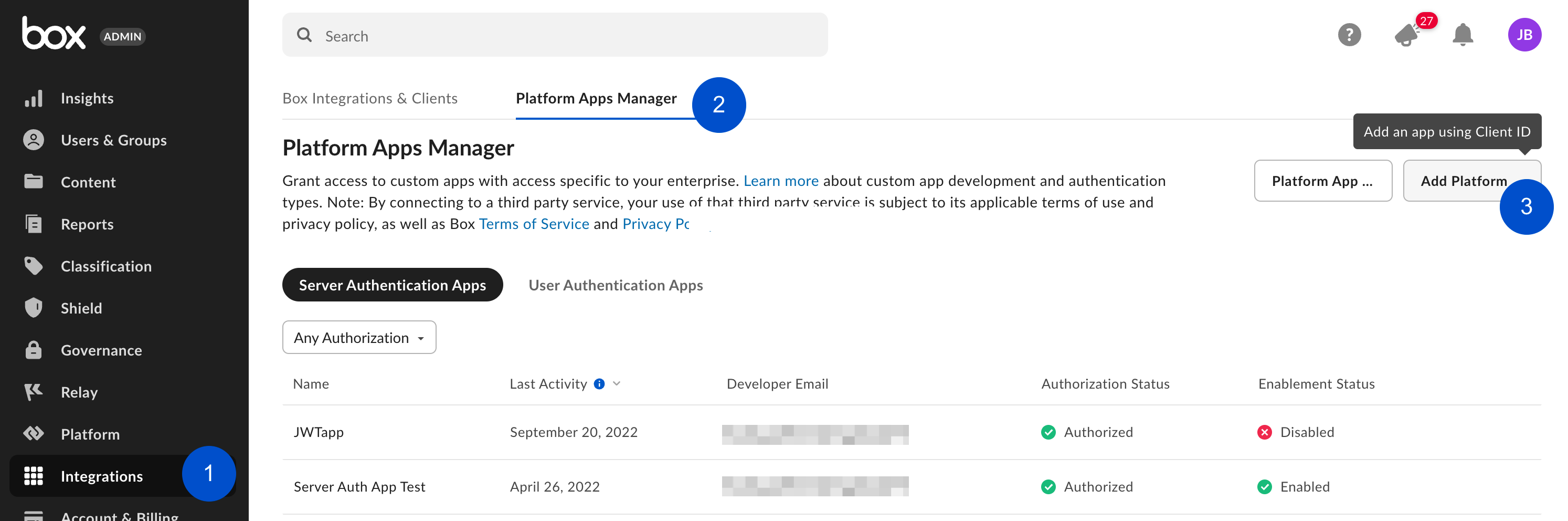Open the Terms of Service link

click(534, 224)
